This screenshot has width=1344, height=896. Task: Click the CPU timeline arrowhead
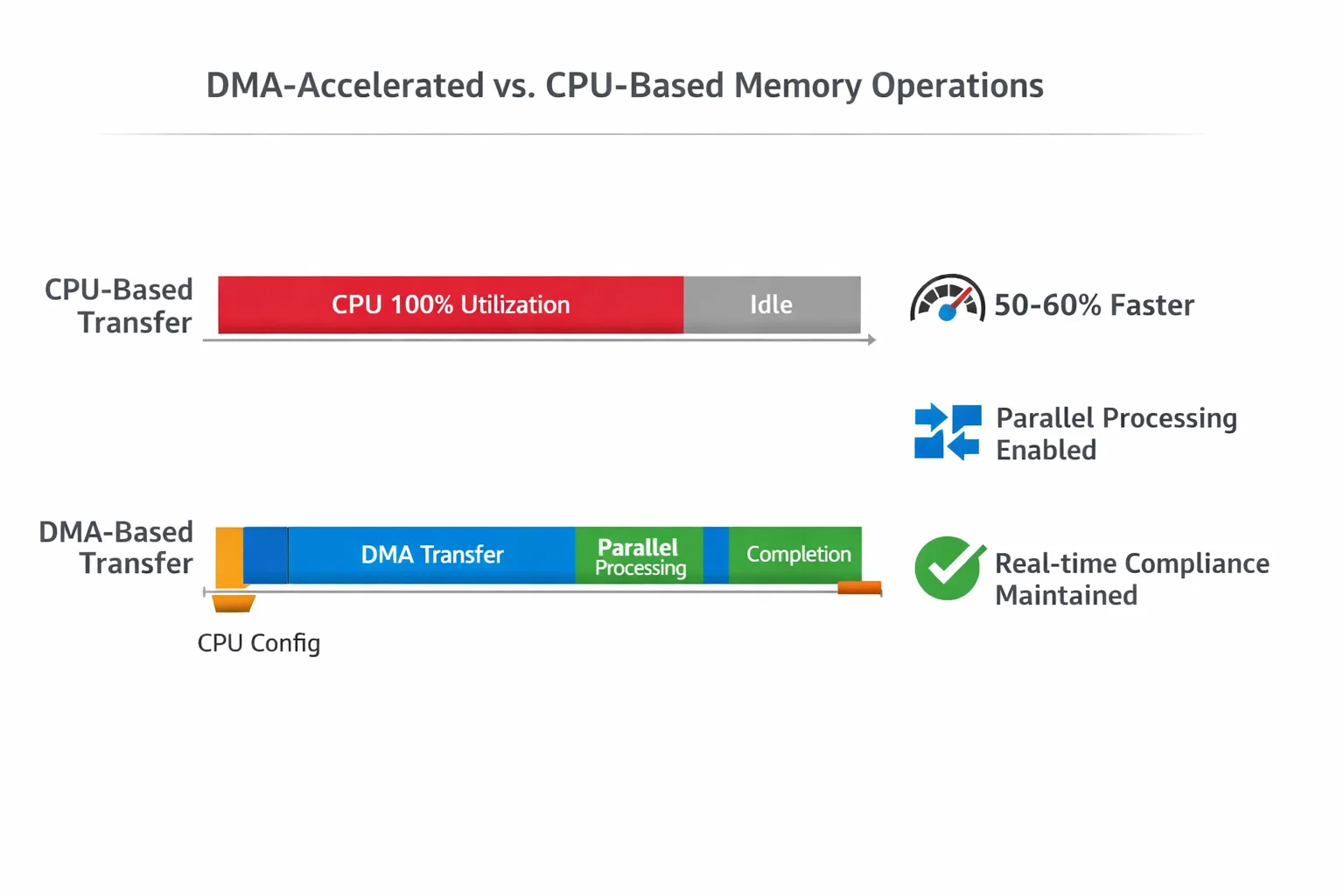[x=871, y=339]
